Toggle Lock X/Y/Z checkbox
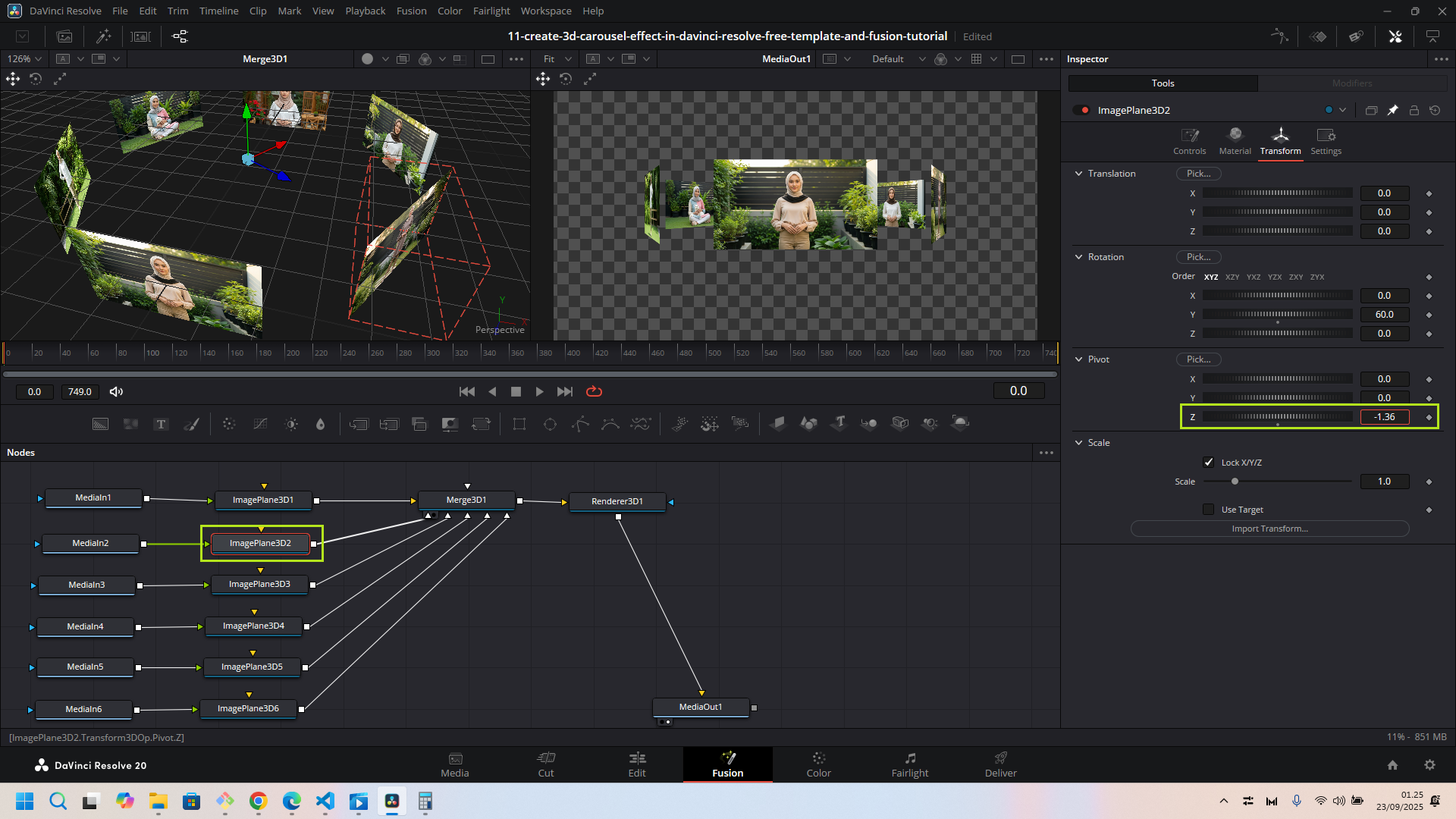Image resolution: width=1456 pixels, height=819 pixels. click(x=1209, y=463)
